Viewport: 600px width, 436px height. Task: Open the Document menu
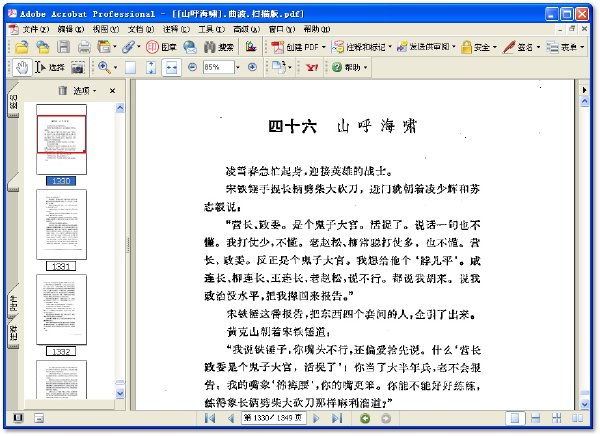click(141, 29)
